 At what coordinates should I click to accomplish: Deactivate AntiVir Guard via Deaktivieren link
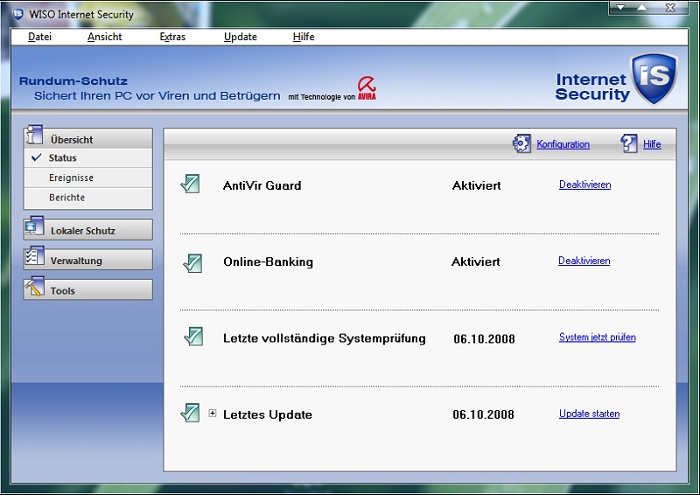pos(584,184)
